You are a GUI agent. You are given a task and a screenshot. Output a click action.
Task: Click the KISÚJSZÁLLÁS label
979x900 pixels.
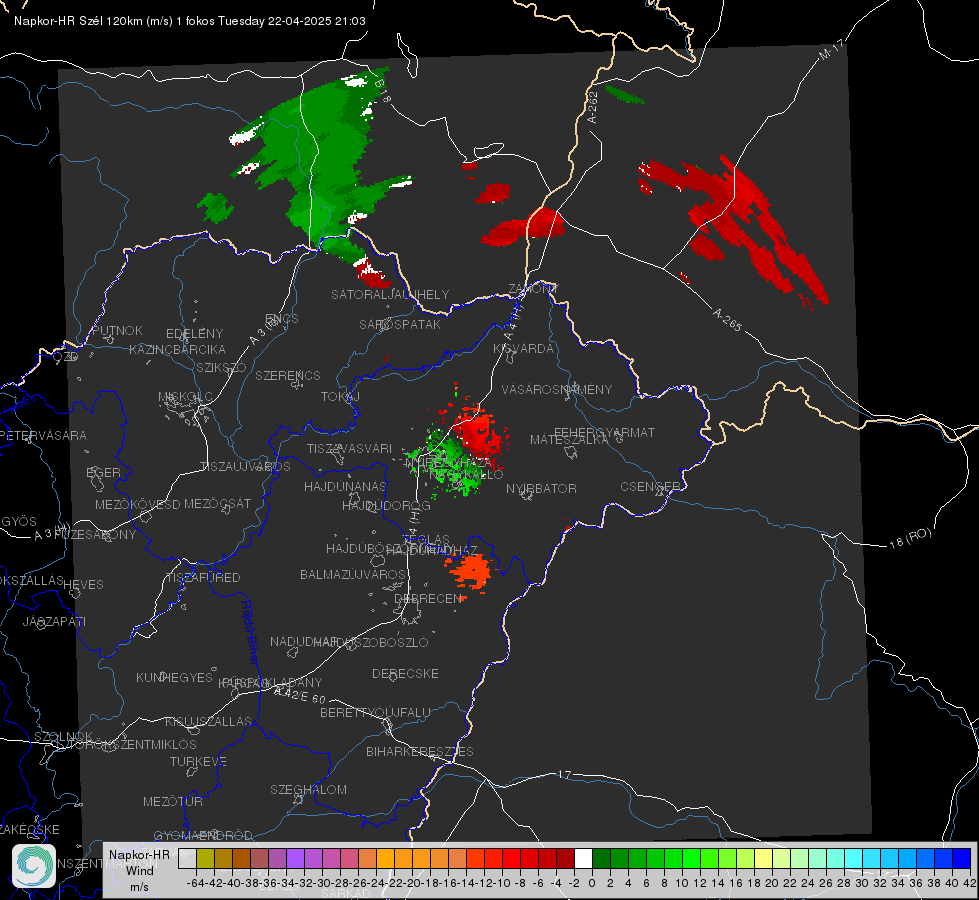click(x=209, y=721)
